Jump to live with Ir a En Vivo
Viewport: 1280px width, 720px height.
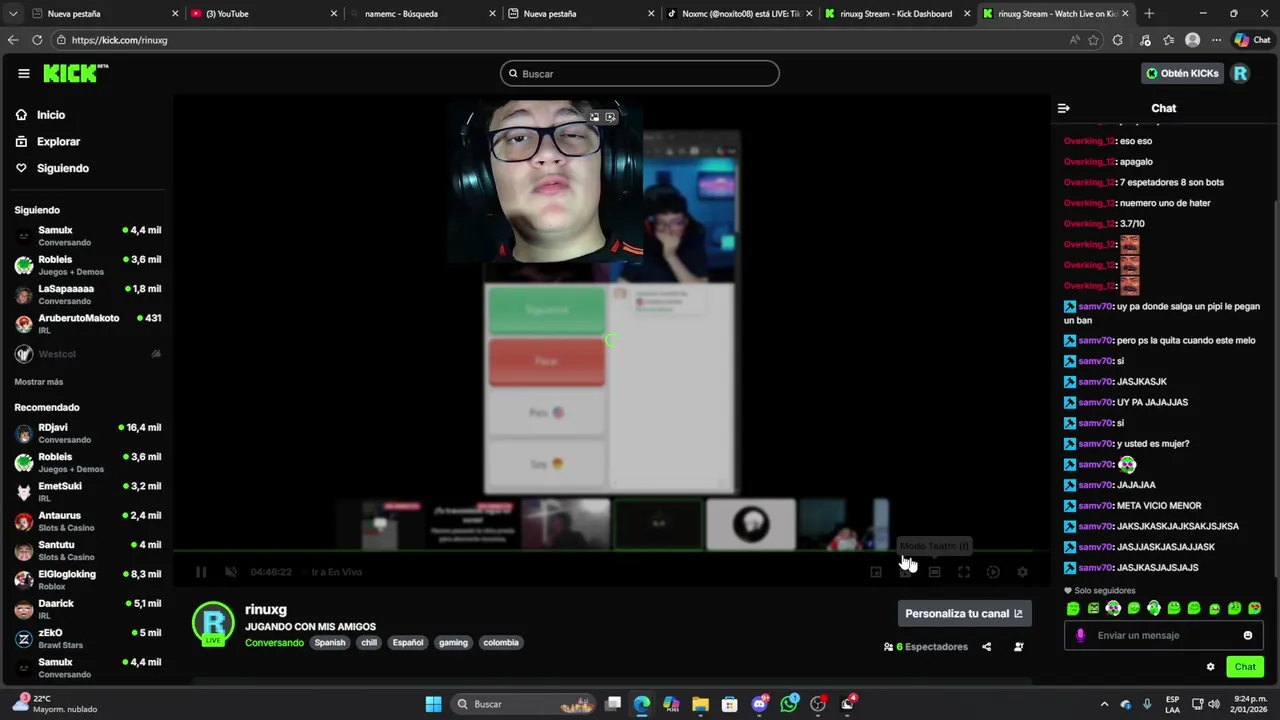(x=337, y=572)
